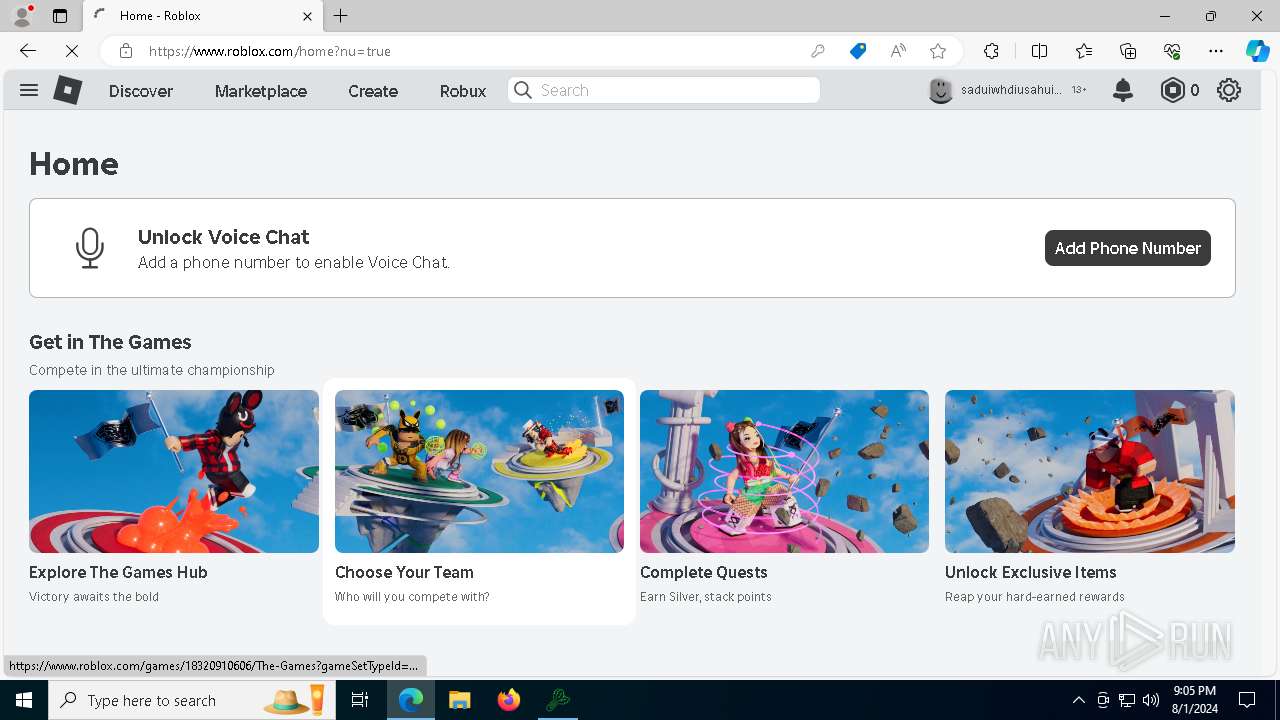Click the taskbar search box
Screen dimensions: 1280x720
tap(192, 700)
